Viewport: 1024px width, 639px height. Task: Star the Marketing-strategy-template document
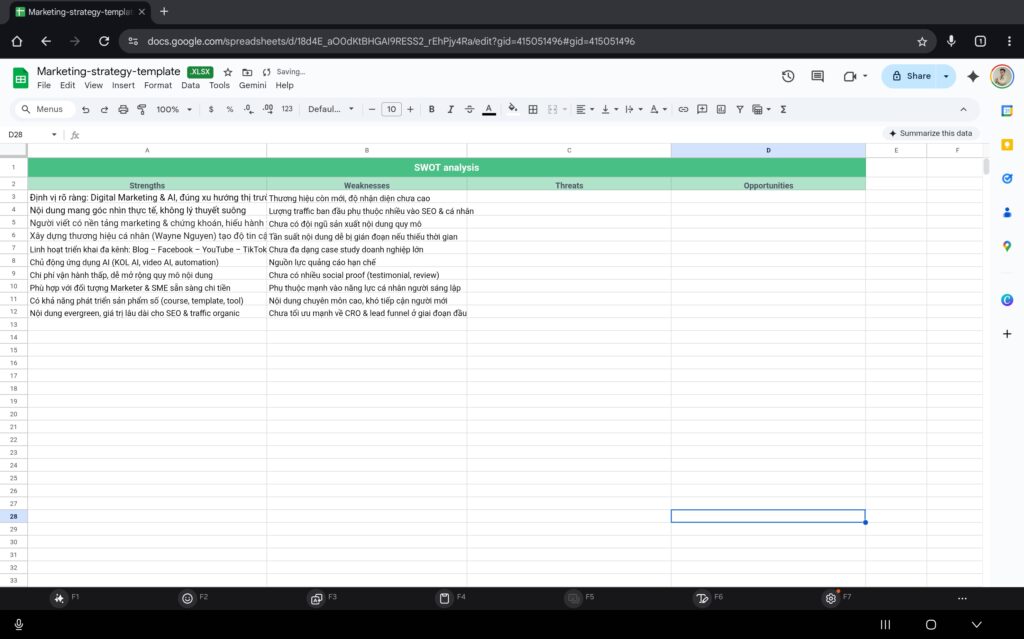point(228,72)
